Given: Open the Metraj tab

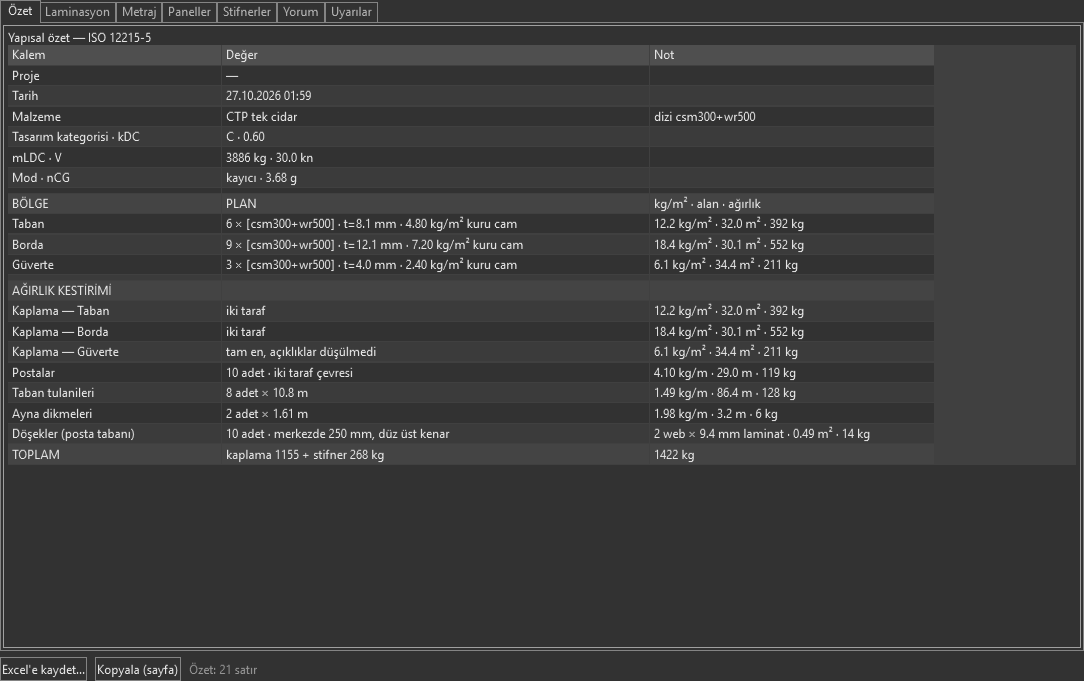Looking at the screenshot, I should (x=139, y=12).
